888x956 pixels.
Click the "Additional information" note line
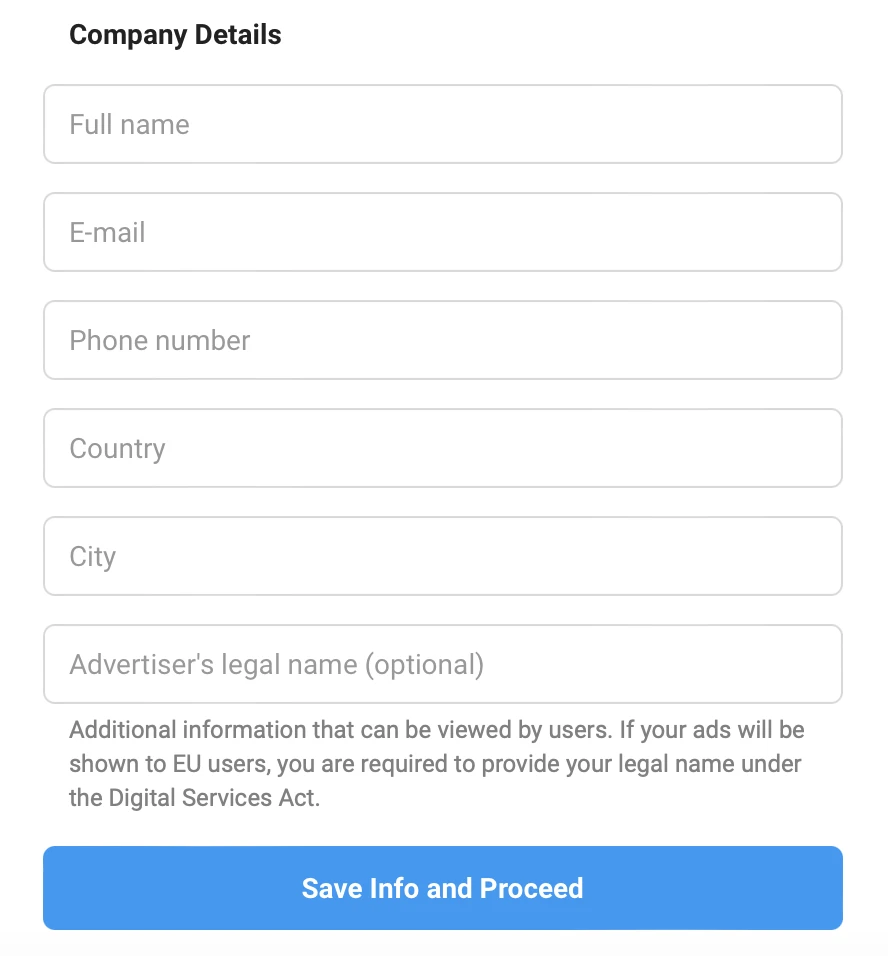(x=437, y=730)
